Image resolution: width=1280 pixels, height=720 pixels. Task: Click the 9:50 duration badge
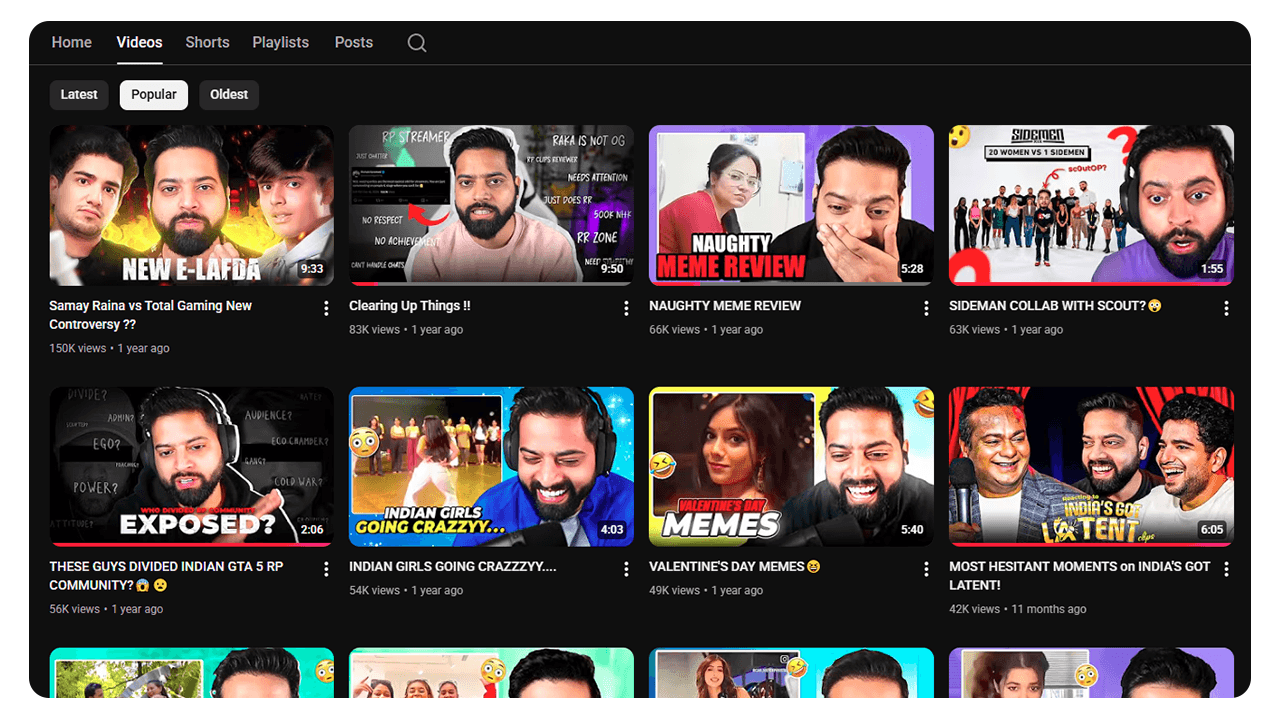pos(612,269)
